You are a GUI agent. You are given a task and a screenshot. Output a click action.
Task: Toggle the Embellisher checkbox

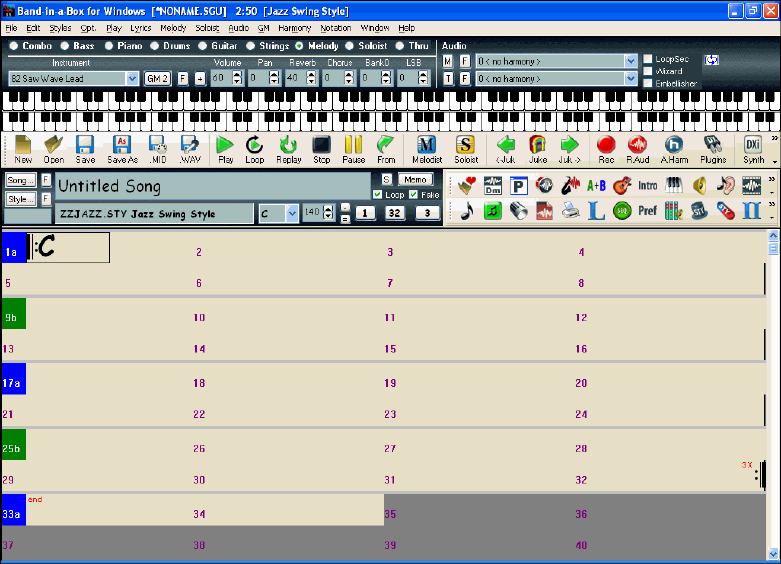click(x=648, y=83)
